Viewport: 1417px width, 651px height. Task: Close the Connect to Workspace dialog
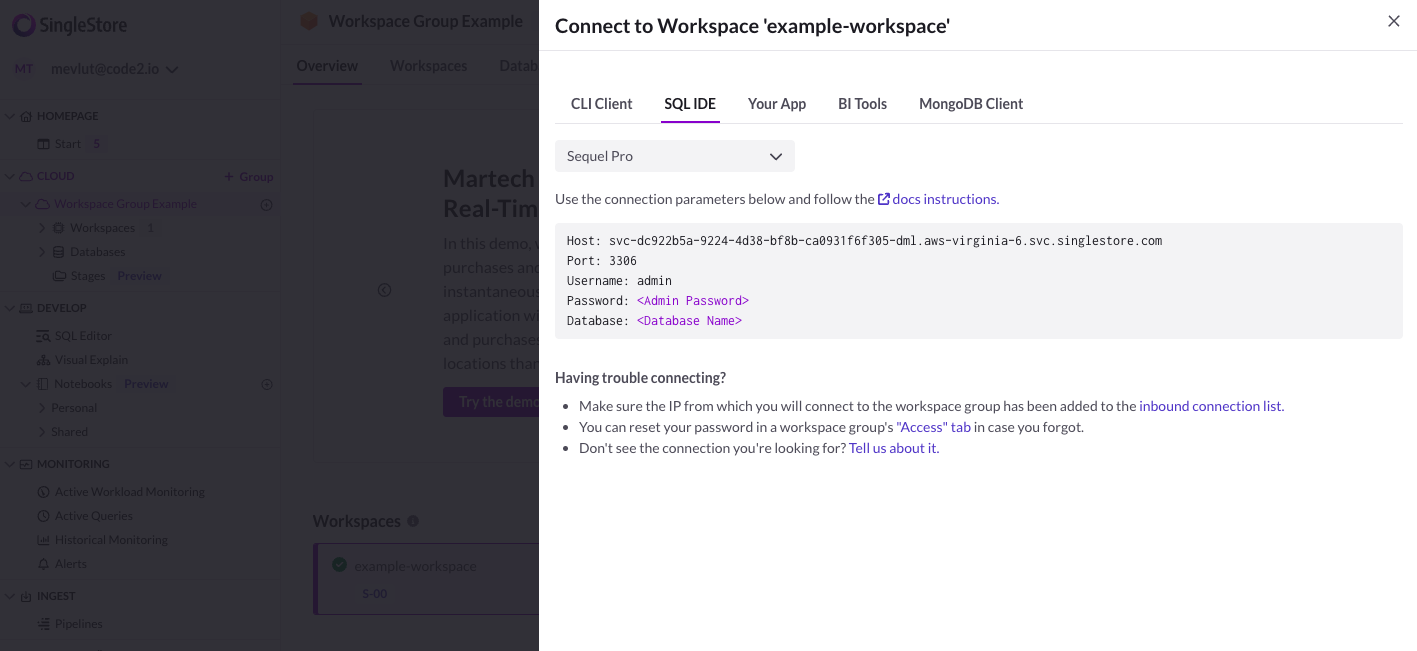click(1393, 21)
